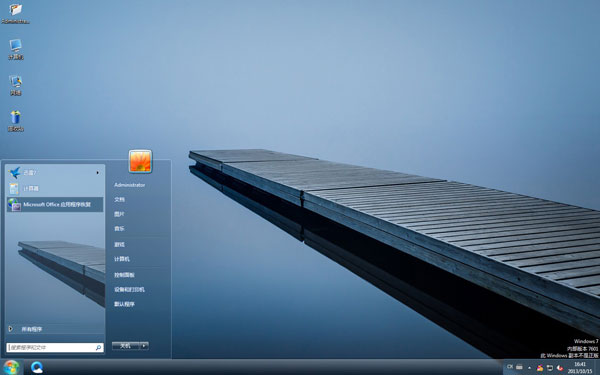Open shutdown options arrow next to 关机
Viewport: 600px width, 375px height.
144,346
